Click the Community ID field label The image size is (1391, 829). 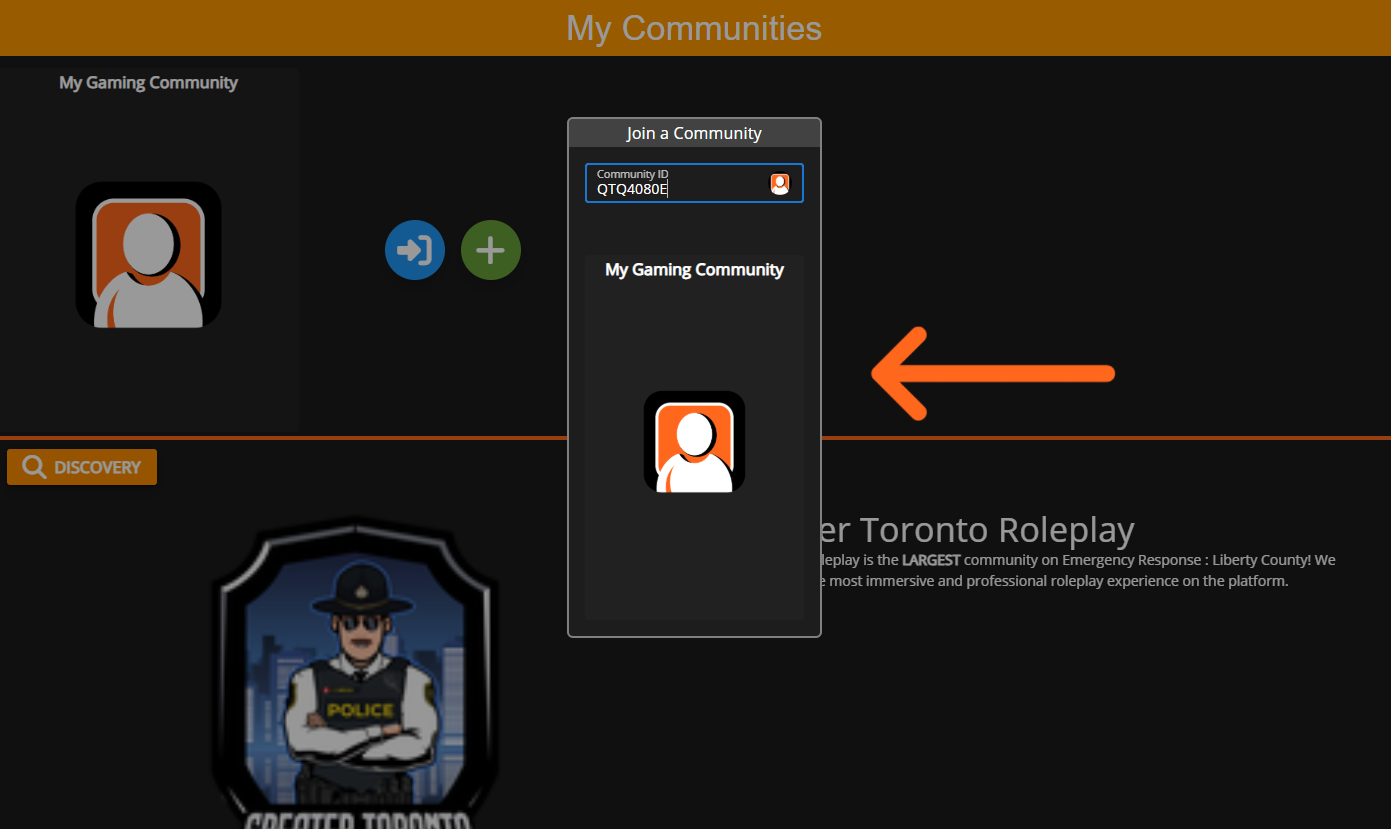coord(632,174)
